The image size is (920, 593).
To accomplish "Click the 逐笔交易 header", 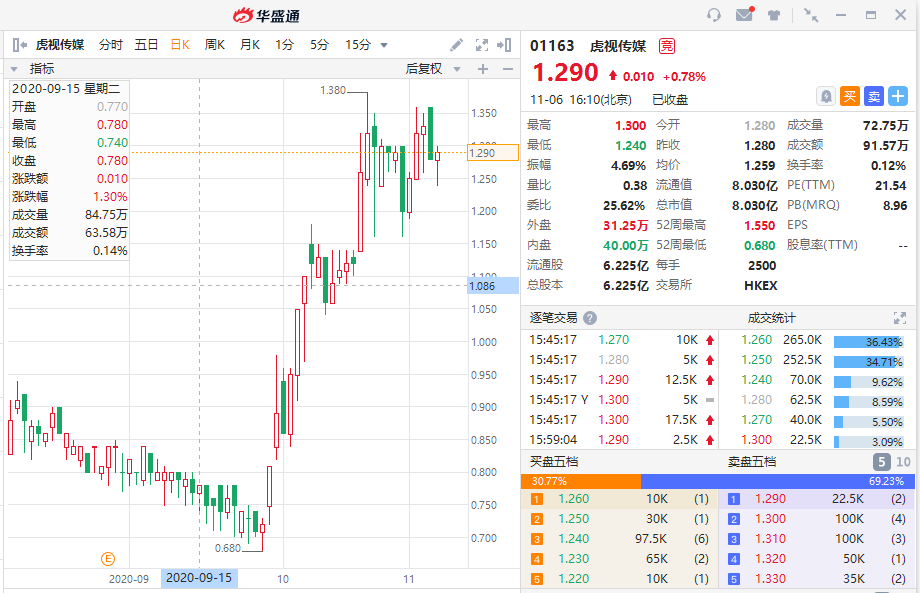I will pos(553,318).
